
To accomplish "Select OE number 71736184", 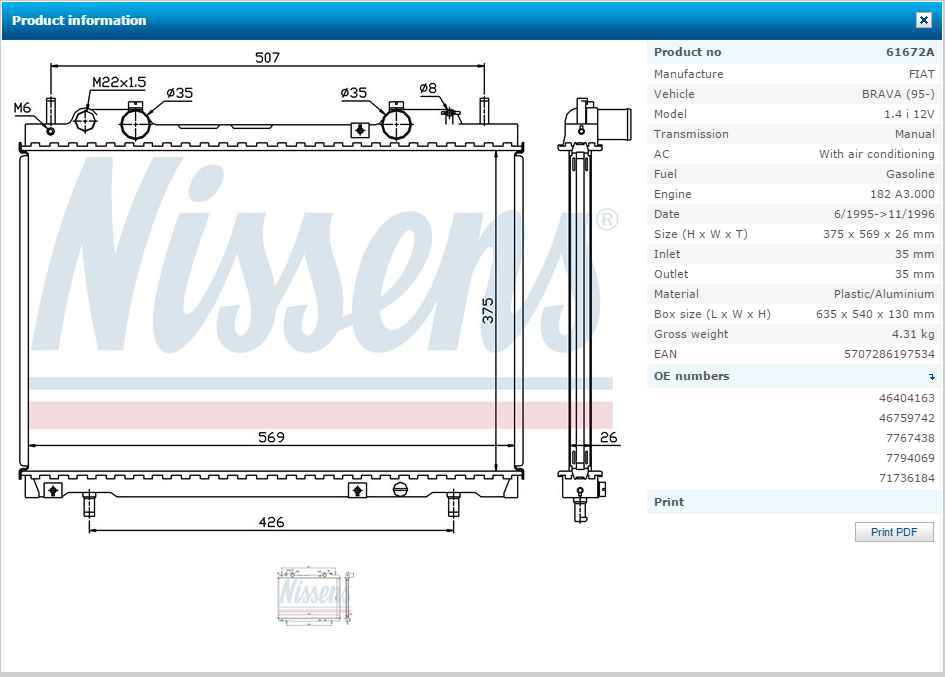I will click(906, 477).
